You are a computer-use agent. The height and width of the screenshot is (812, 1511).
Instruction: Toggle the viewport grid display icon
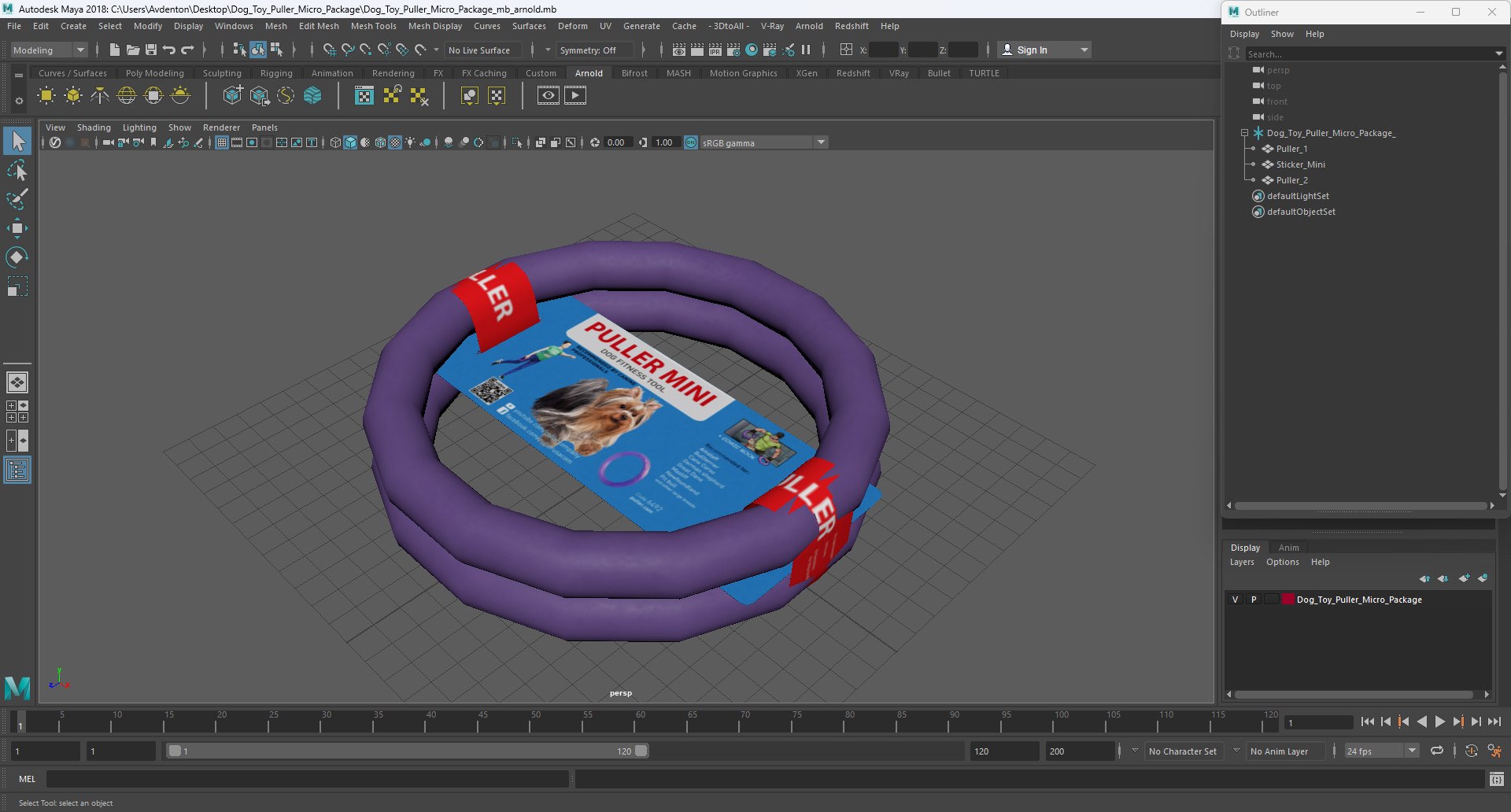point(222,142)
